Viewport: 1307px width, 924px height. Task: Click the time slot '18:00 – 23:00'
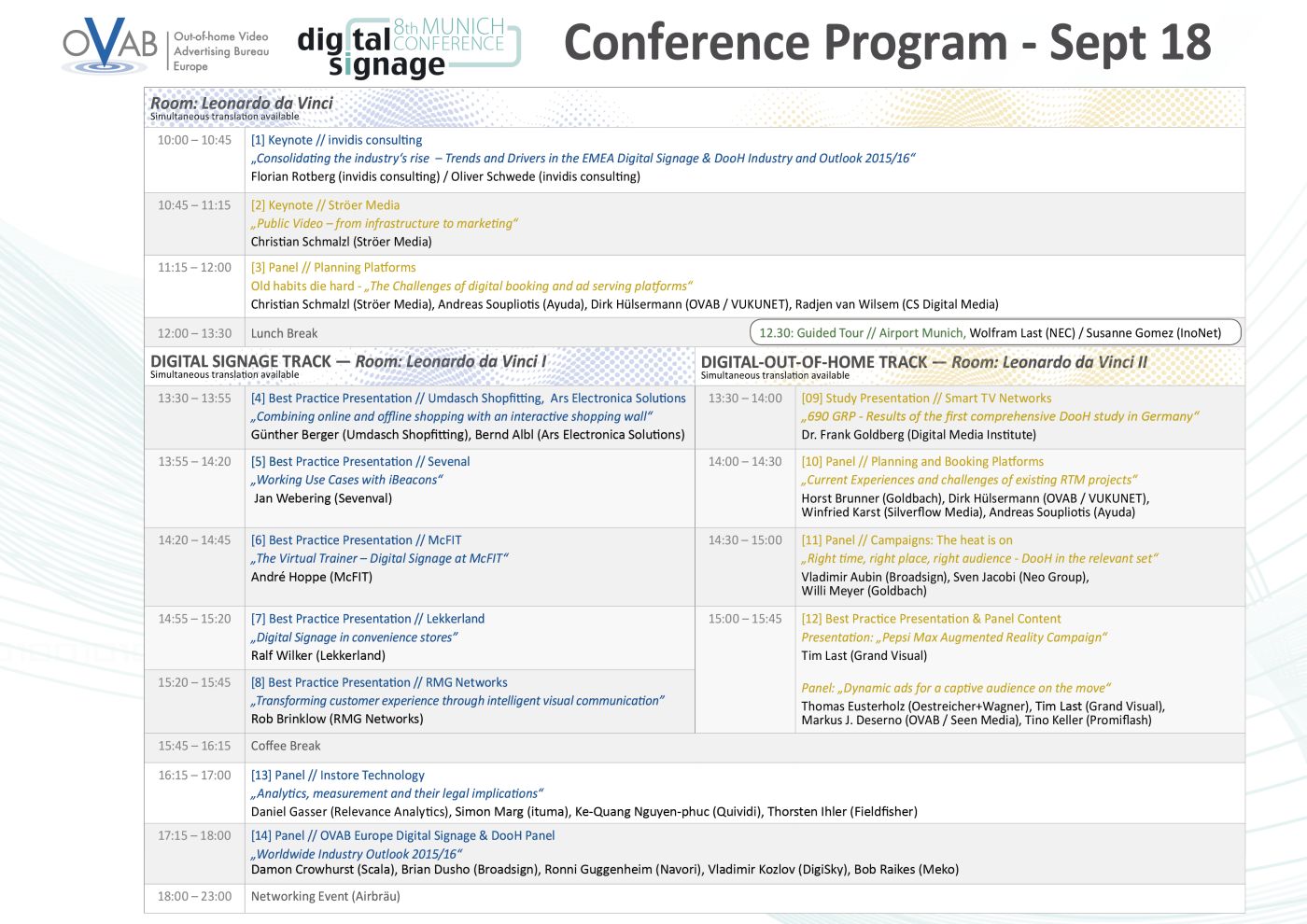click(x=194, y=896)
